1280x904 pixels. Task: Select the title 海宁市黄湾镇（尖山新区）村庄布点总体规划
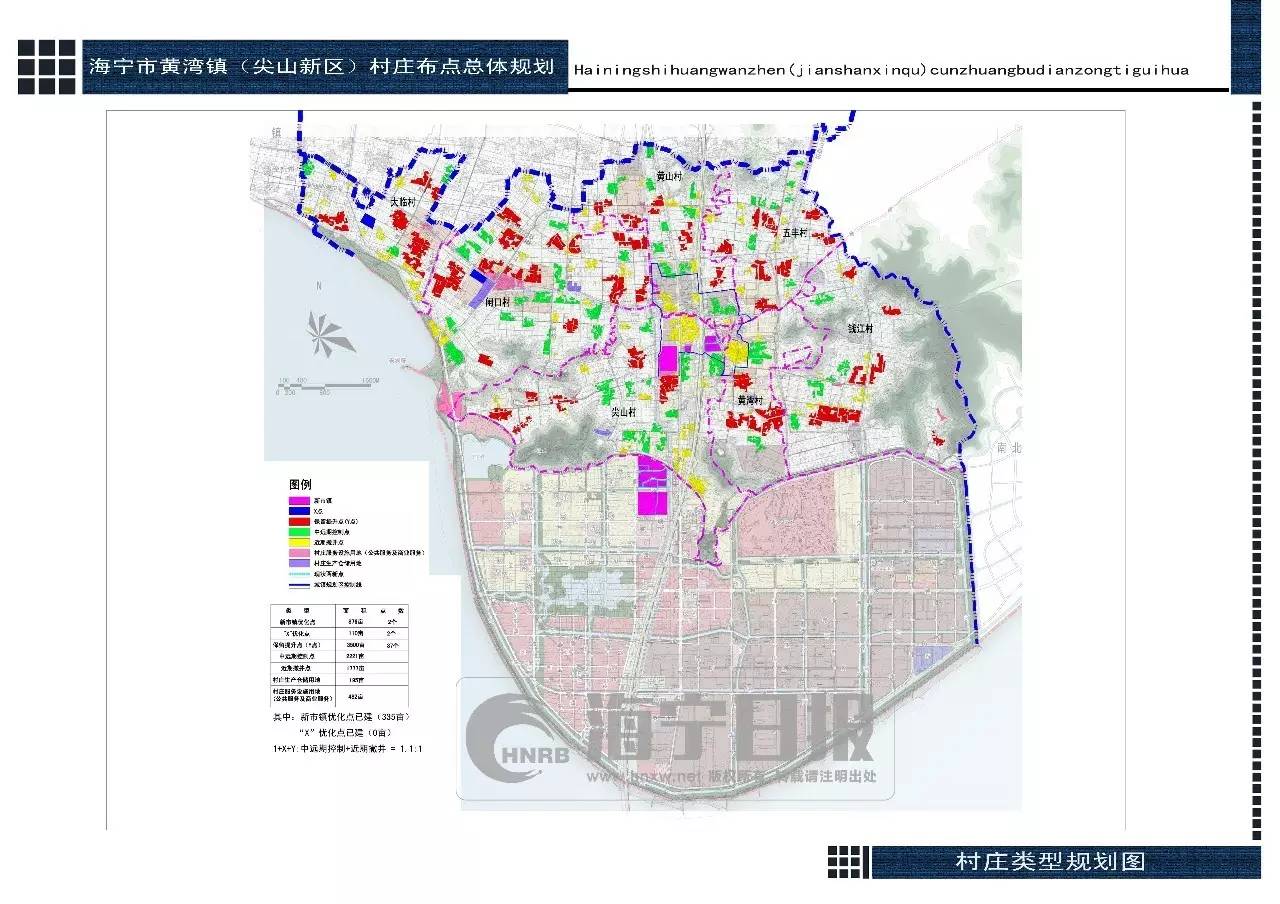coord(321,68)
